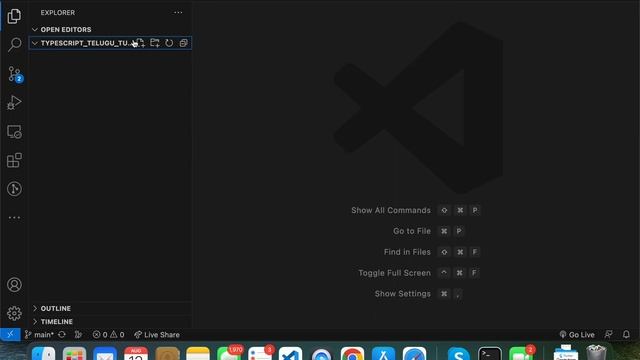This screenshot has width=640, height=360.
Task: Open the Remote Explorer view
Action: (x=14, y=132)
